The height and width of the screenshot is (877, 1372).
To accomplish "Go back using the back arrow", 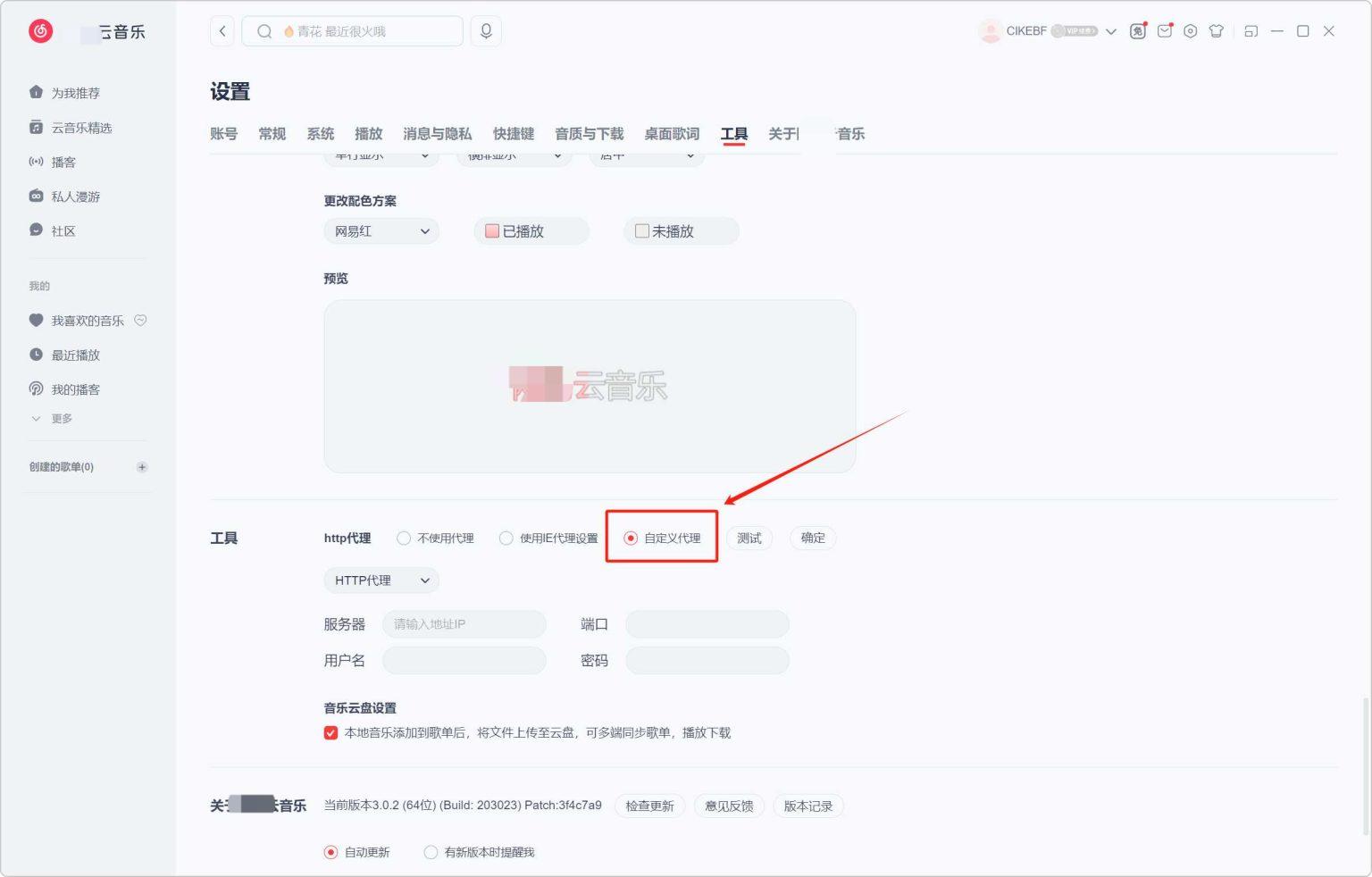I will coord(222,31).
